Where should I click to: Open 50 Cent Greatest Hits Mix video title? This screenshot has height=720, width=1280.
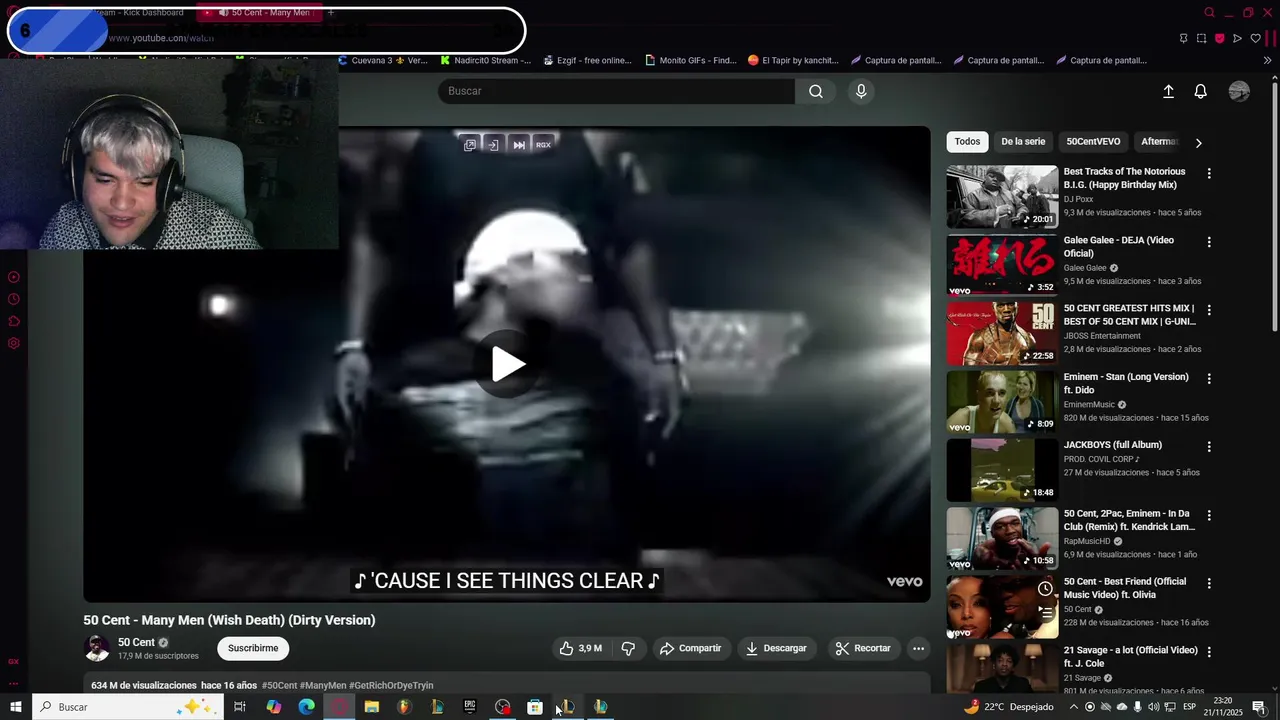point(1129,315)
